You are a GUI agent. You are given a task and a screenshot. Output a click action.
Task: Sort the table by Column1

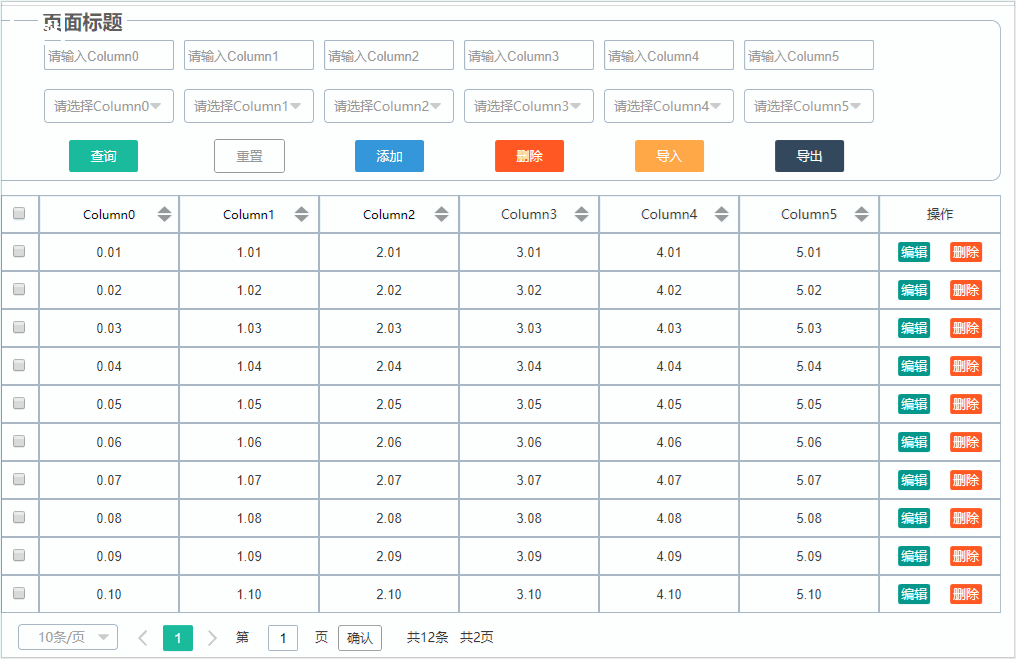(x=301, y=214)
